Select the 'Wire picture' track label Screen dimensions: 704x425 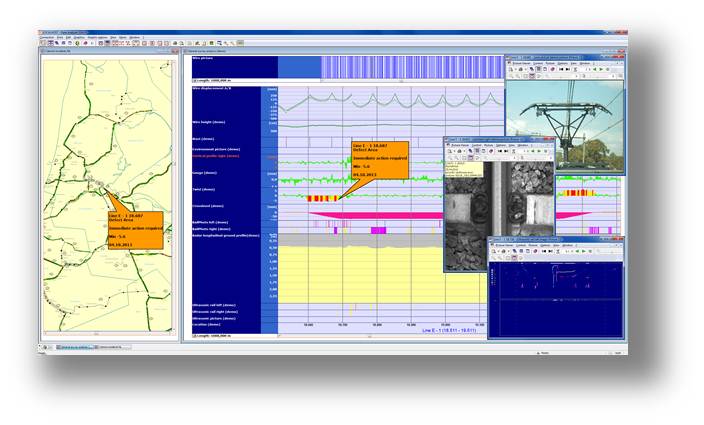point(202,58)
